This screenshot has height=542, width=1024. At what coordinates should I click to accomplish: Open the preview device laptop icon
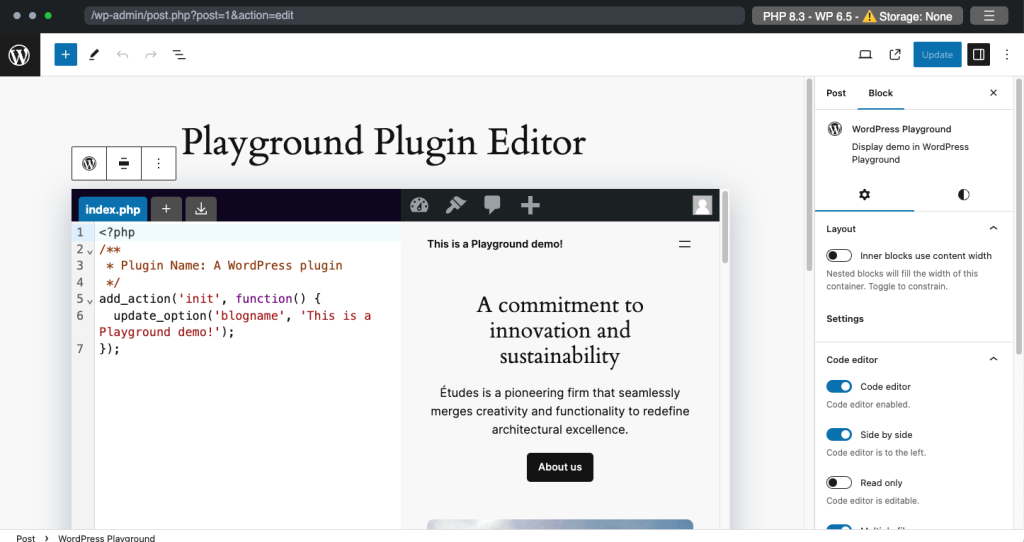point(865,55)
